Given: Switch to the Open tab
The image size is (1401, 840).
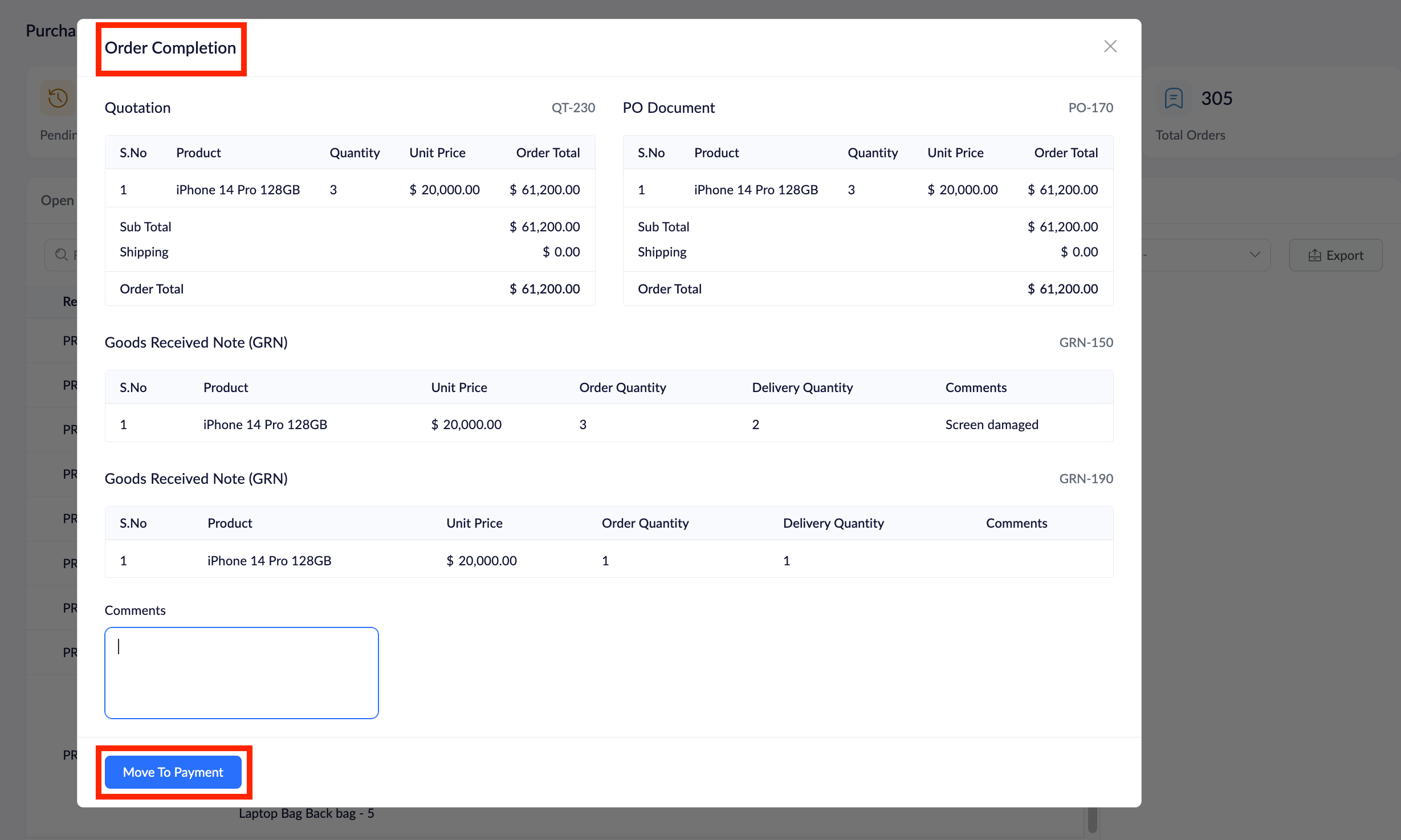Looking at the screenshot, I should click(57, 201).
